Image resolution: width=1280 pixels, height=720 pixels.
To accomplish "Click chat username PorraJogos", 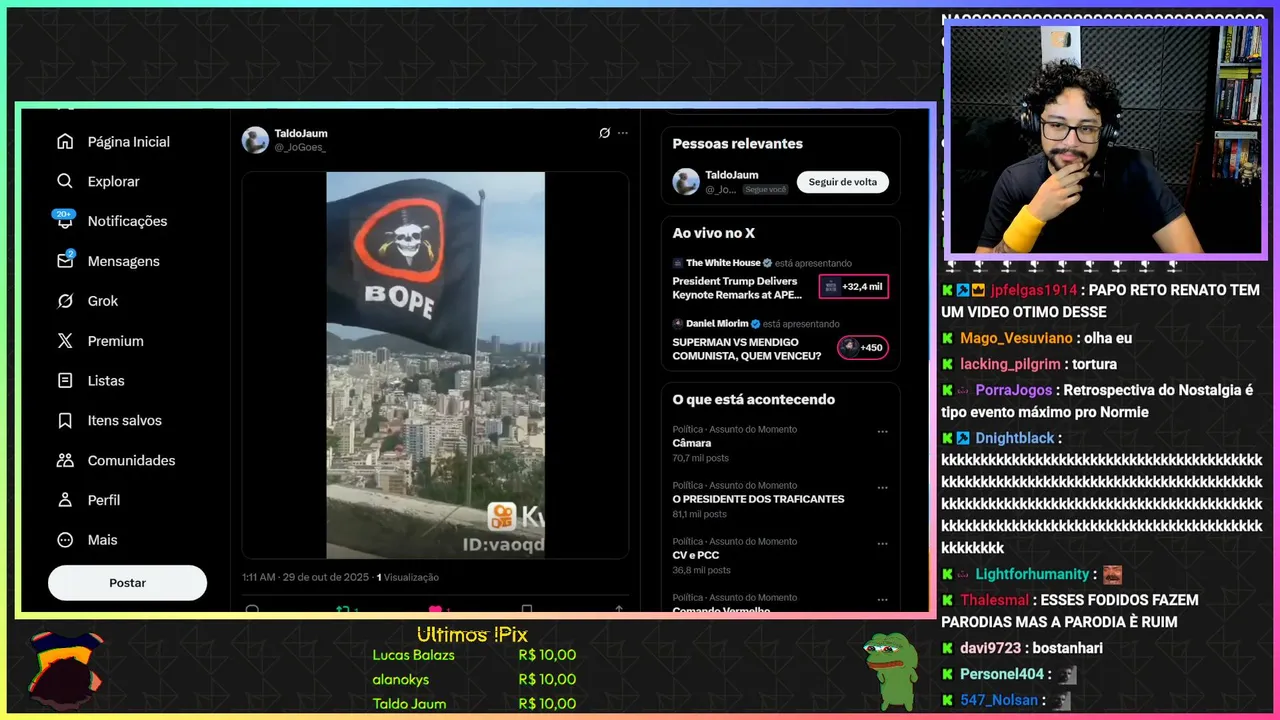I will tap(1014, 390).
